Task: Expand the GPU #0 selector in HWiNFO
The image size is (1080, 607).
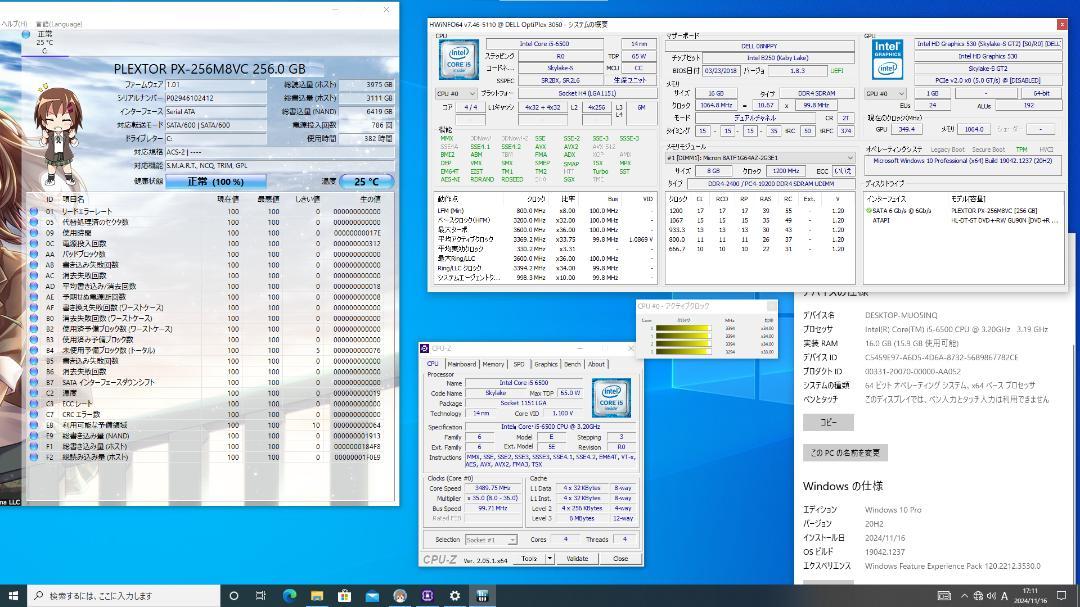Action: (x=885, y=93)
